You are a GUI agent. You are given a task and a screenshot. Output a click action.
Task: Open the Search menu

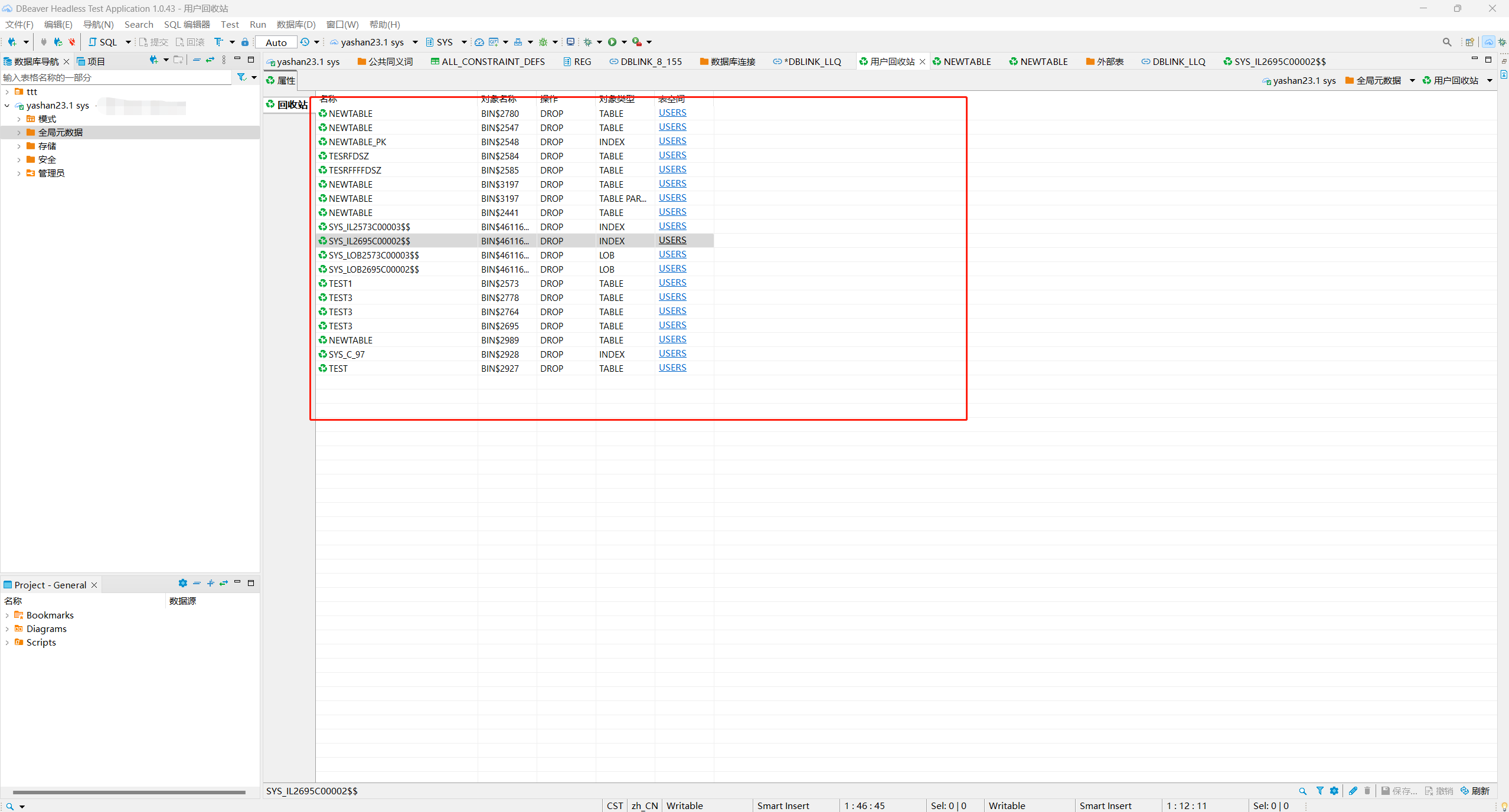coord(139,24)
